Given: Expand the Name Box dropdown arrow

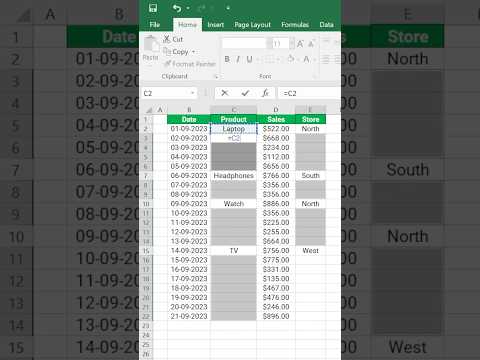Looking at the screenshot, I should coord(193,93).
